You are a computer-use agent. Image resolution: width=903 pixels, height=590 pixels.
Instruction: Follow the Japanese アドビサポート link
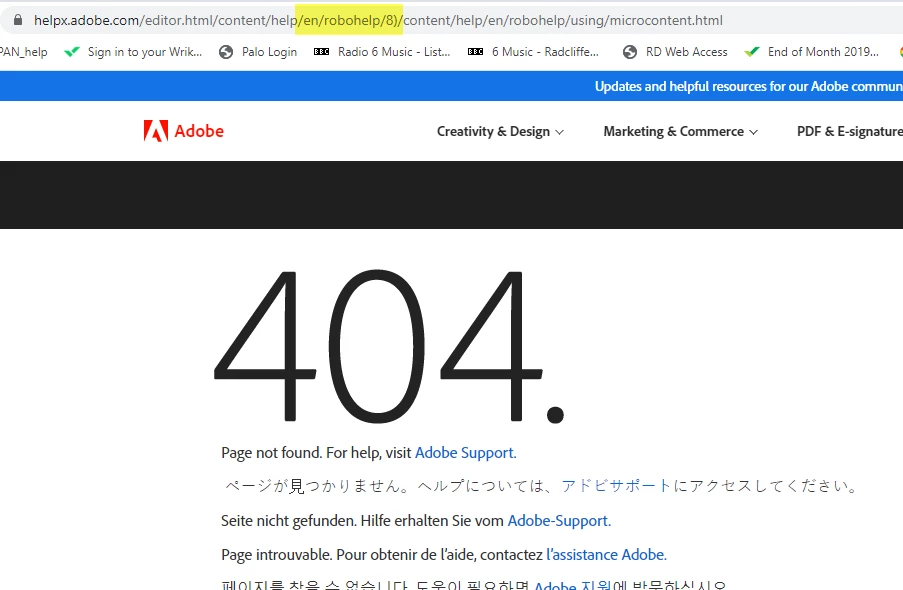[616, 486]
